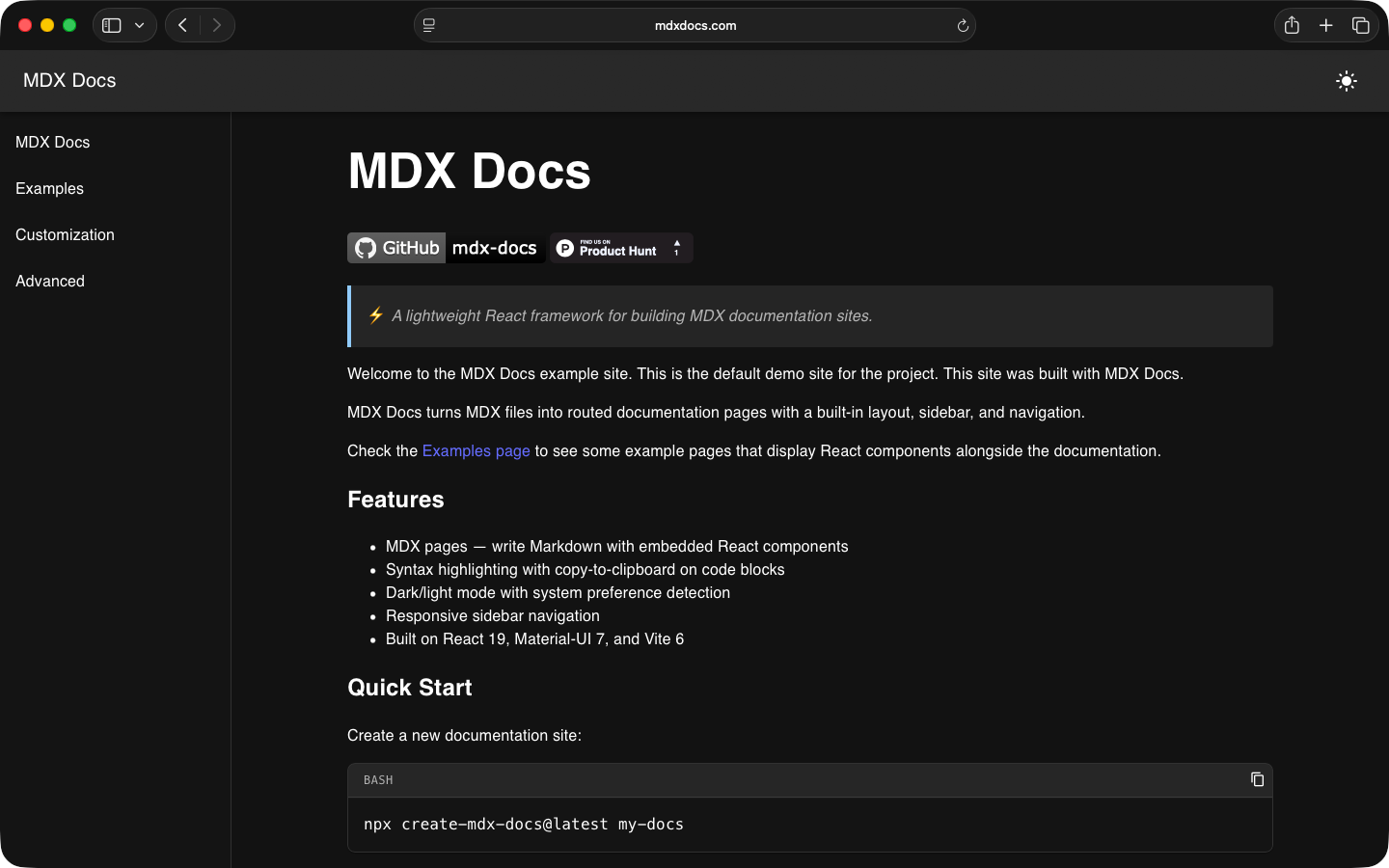The height and width of the screenshot is (868, 1389).
Task: Focus the mdxdocs.com address field
Action: click(694, 26)
